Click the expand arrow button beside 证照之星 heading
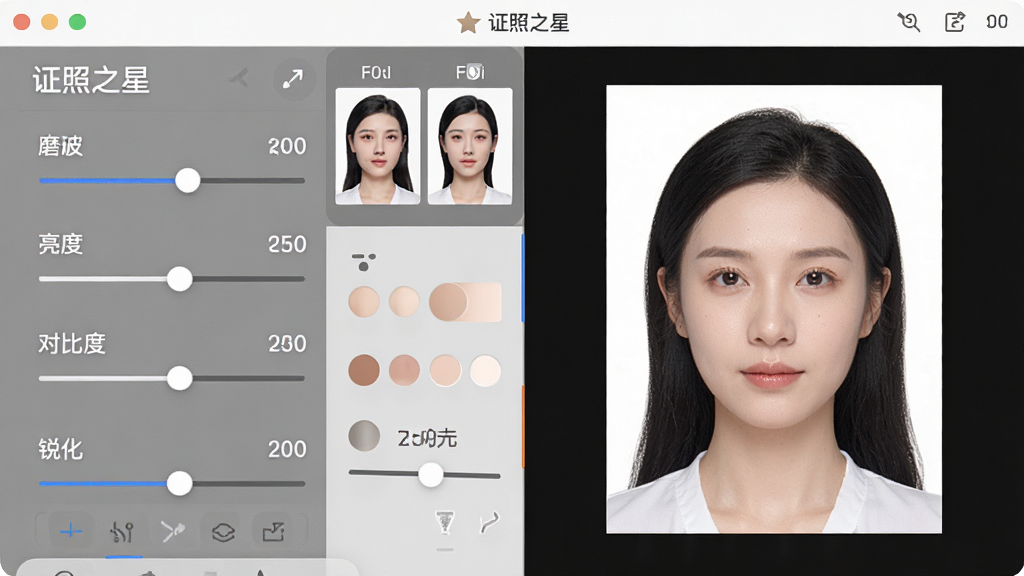Image resolution: width=1024 pixels, height=576 pixels. (x=293, y=79)
